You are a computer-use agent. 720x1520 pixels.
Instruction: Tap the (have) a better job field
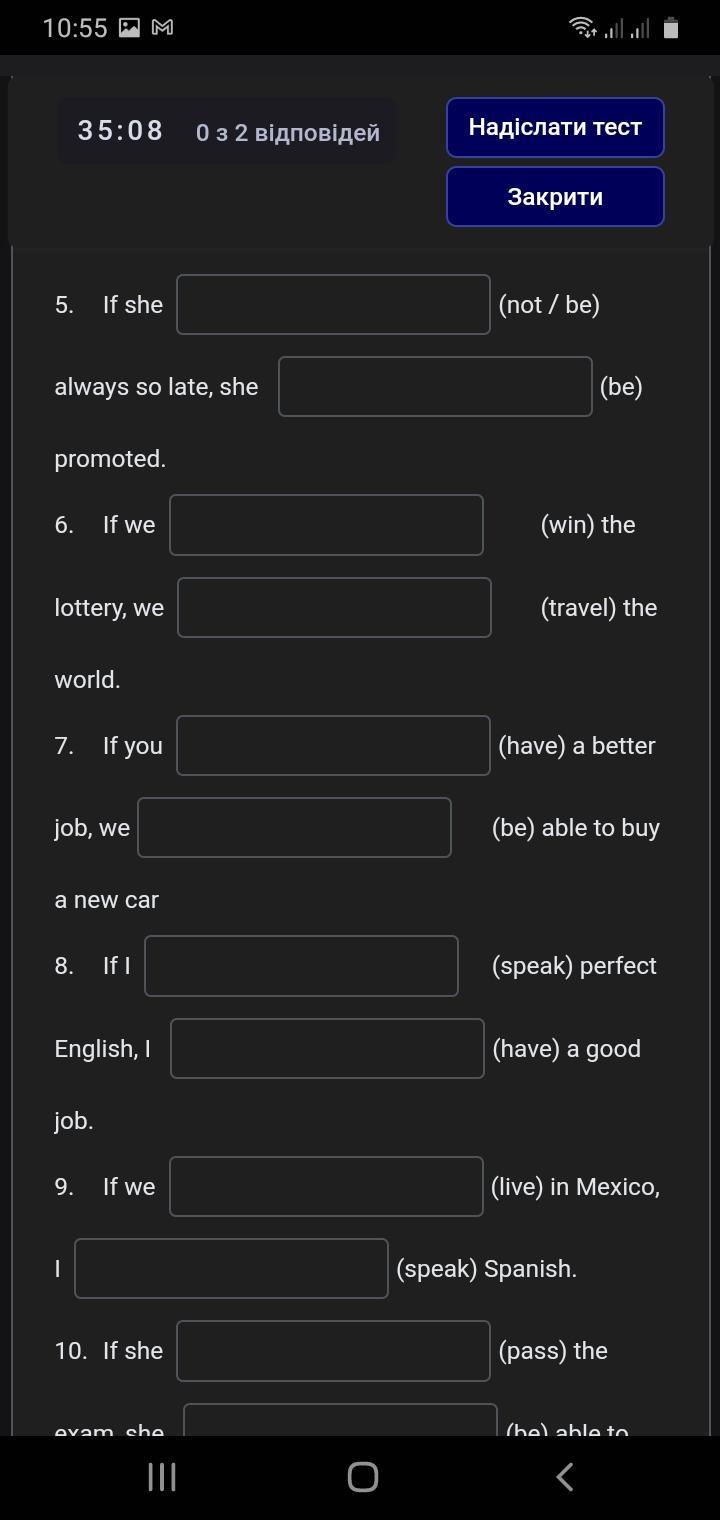point(333,745)
